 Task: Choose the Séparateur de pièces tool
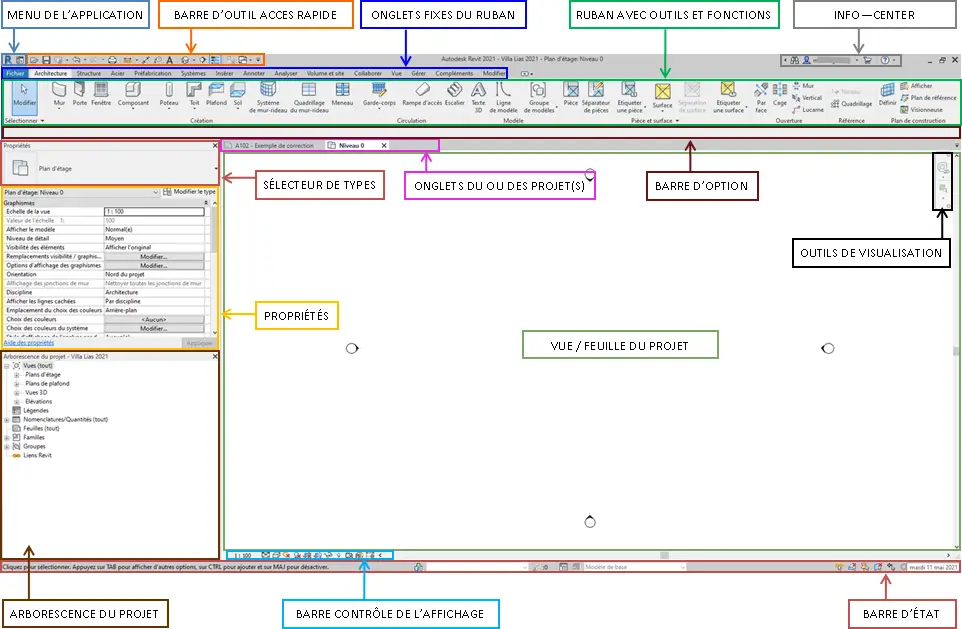pos(596,98)
